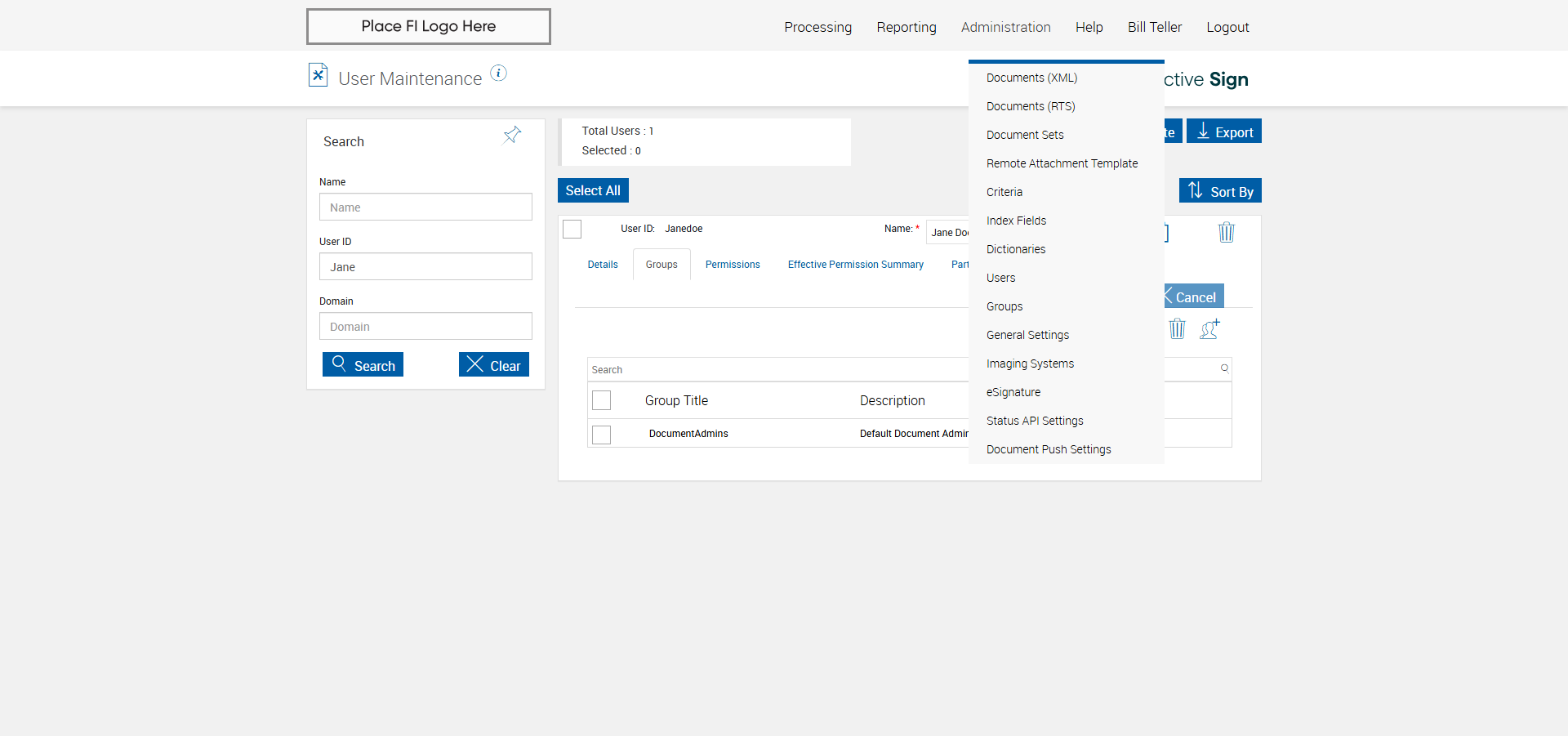Delete user Janedoe with the trash icon
The image size is (1568, 736).
pos(1226,233)
